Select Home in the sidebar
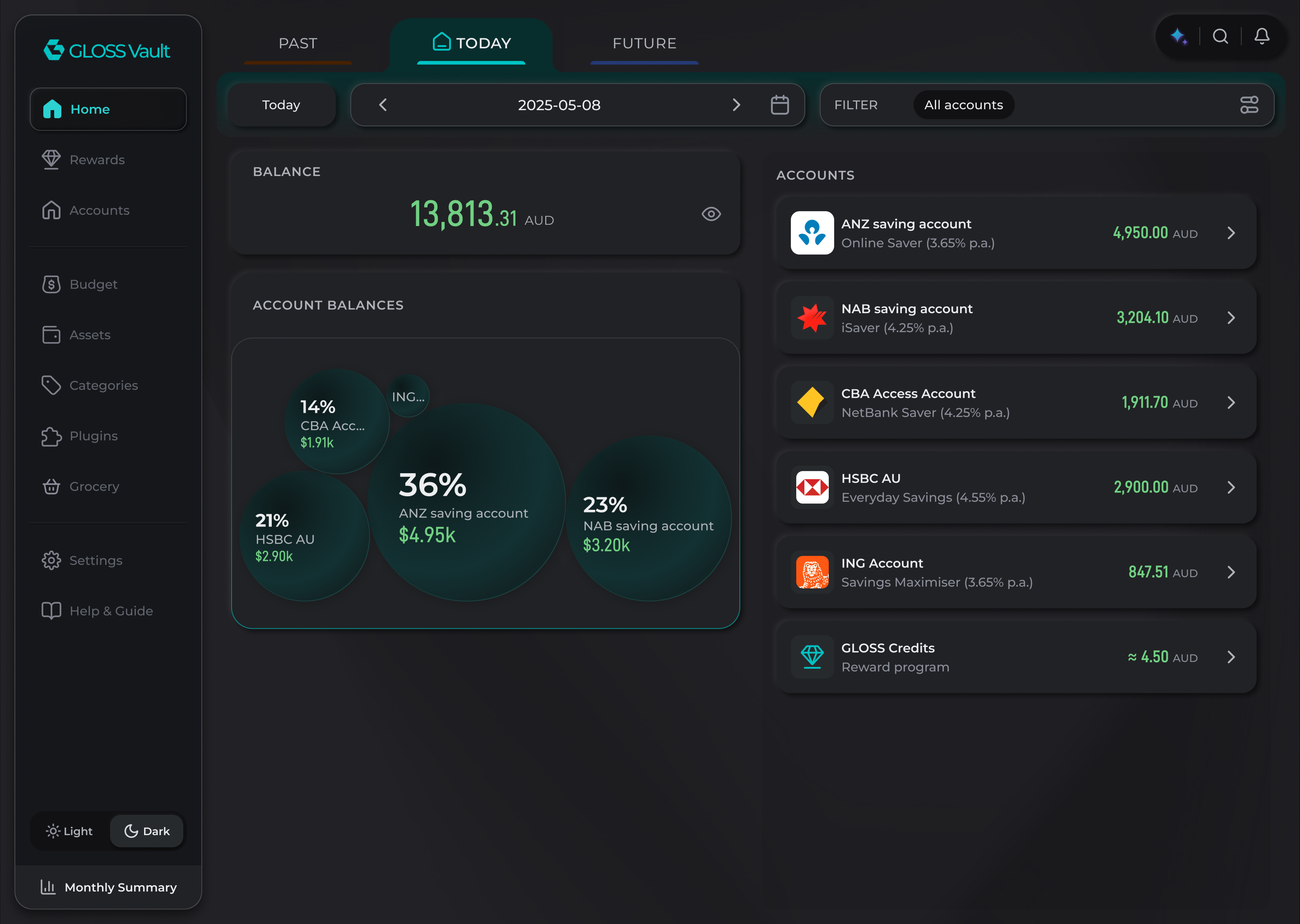The height and width of the screenshot is (924, 1300). point(108,109)
